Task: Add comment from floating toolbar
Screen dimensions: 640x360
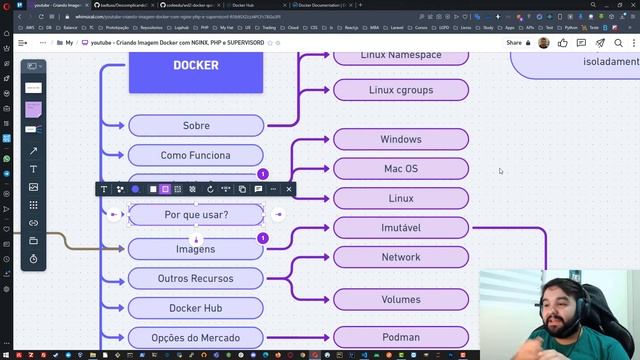Action: point(258,189)
